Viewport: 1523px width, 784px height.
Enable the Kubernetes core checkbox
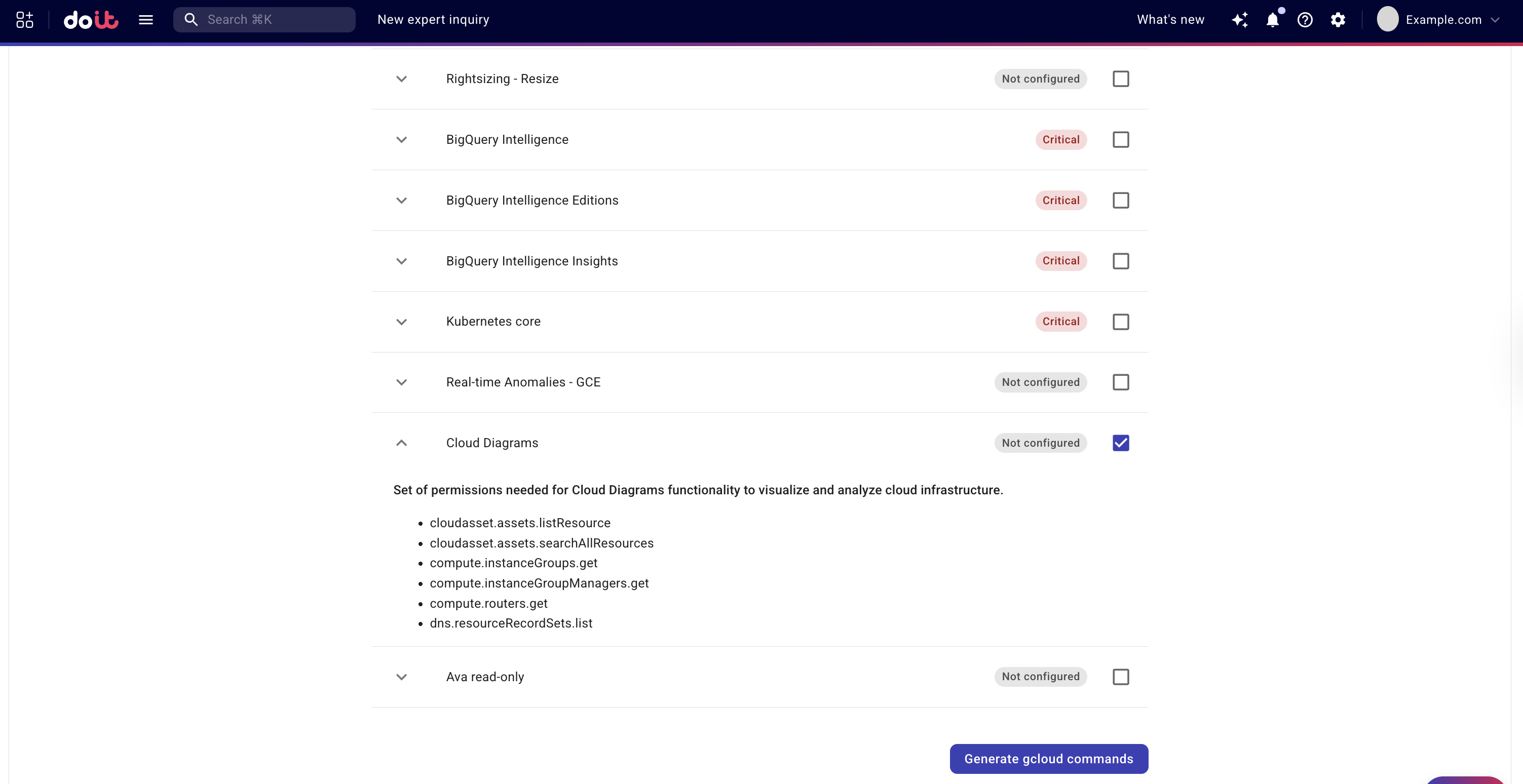click(x=1120, y=322)
